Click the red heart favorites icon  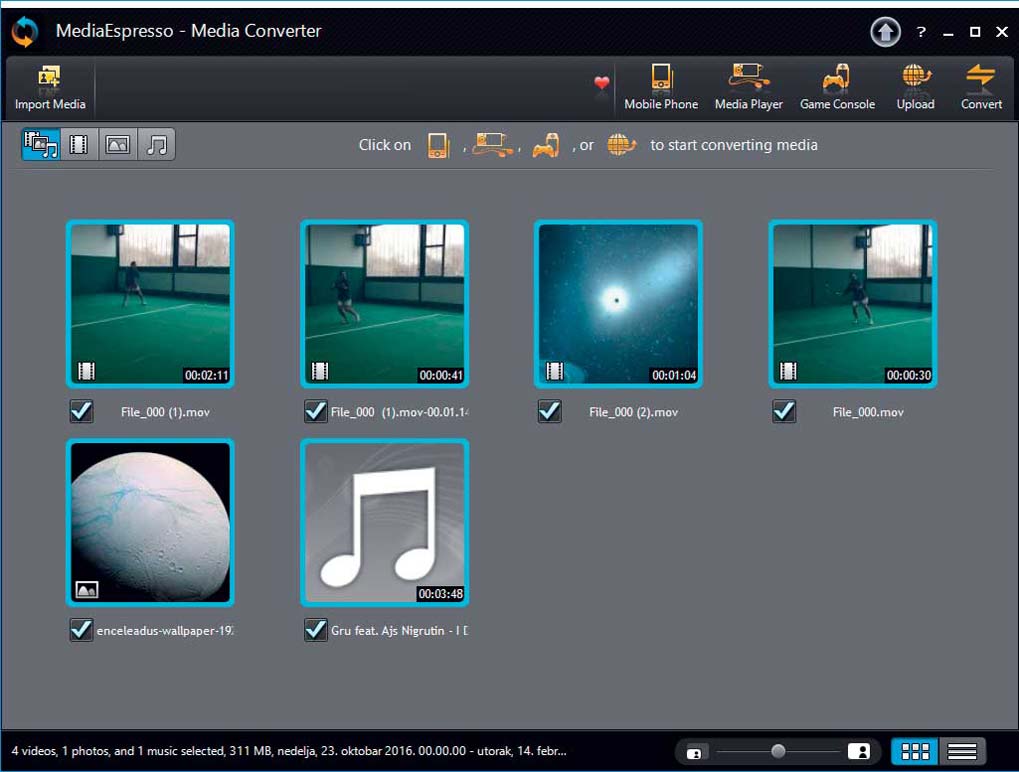[x=602, y=83]
